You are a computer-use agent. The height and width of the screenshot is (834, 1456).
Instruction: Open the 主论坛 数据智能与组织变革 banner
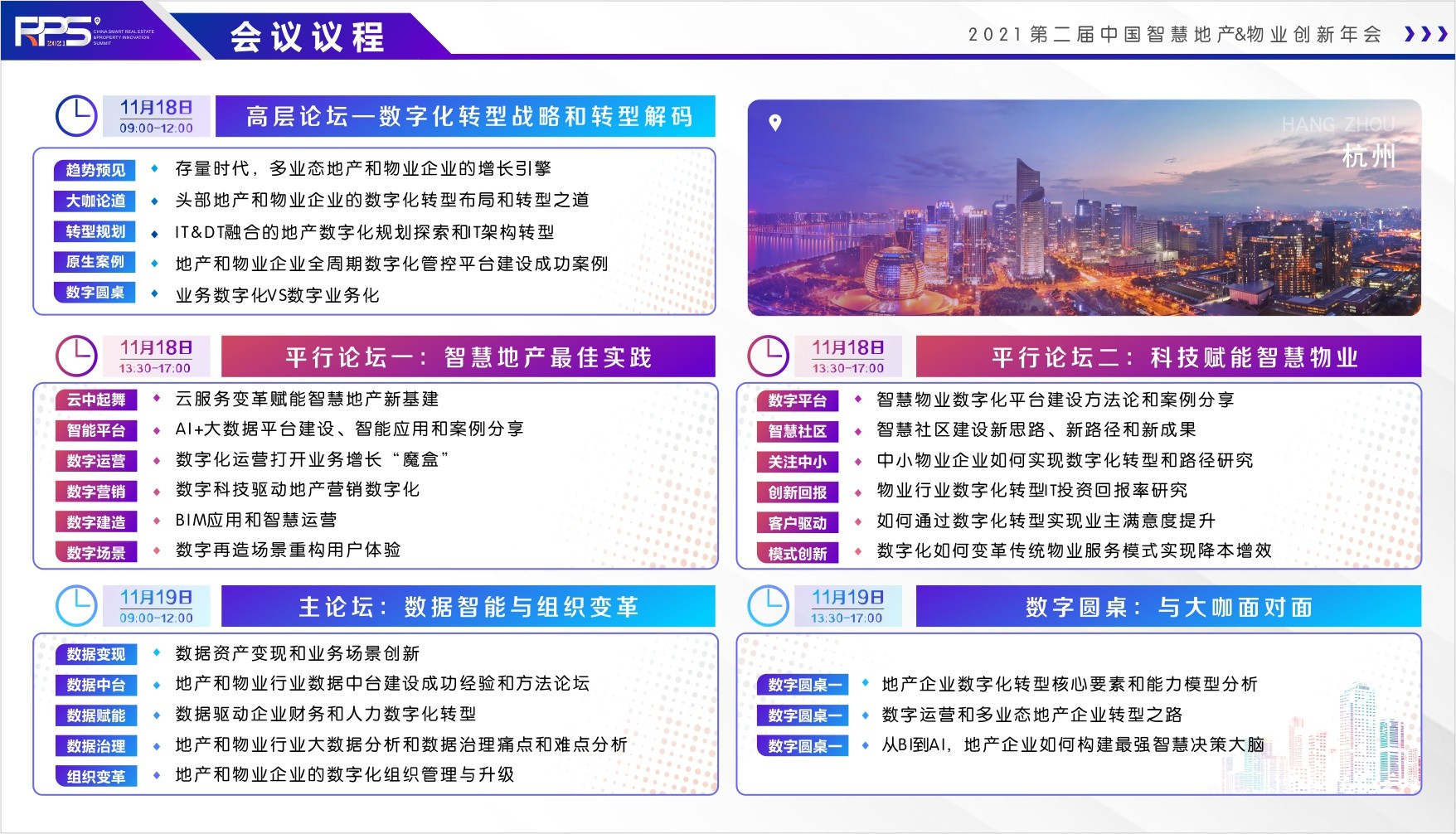point(468,607)
